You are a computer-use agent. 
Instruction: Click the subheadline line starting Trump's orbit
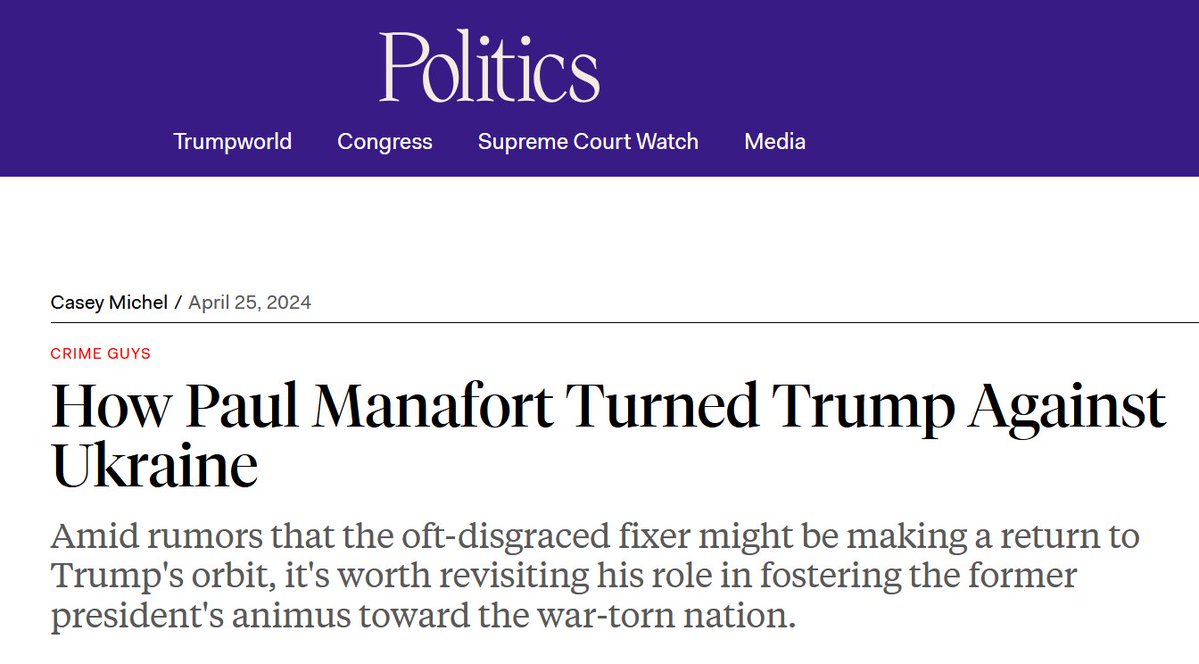click(x=564, y=575)
